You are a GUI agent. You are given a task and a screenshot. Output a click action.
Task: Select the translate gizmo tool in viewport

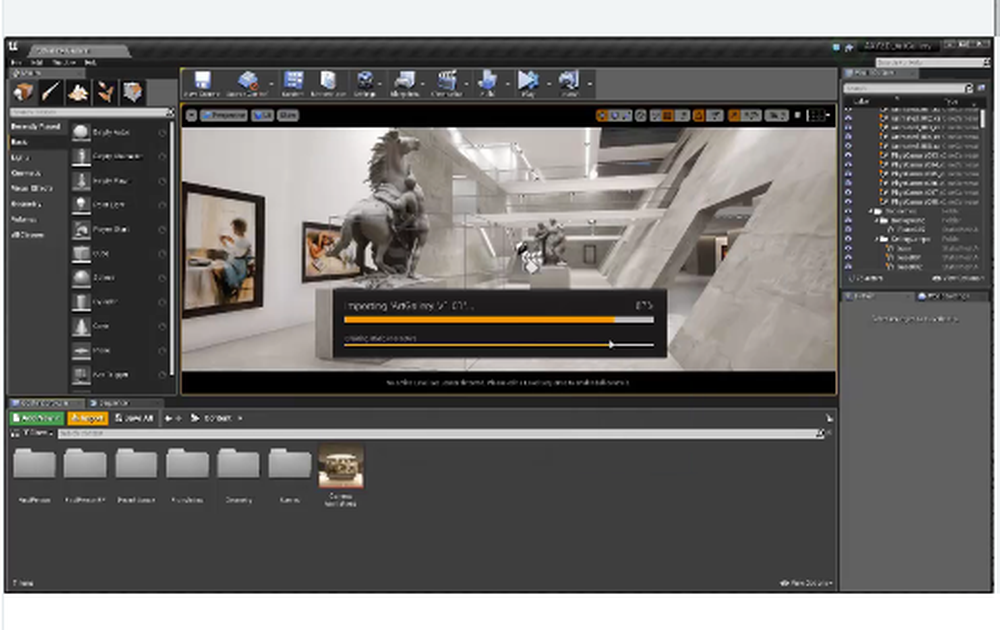point(603,115)
